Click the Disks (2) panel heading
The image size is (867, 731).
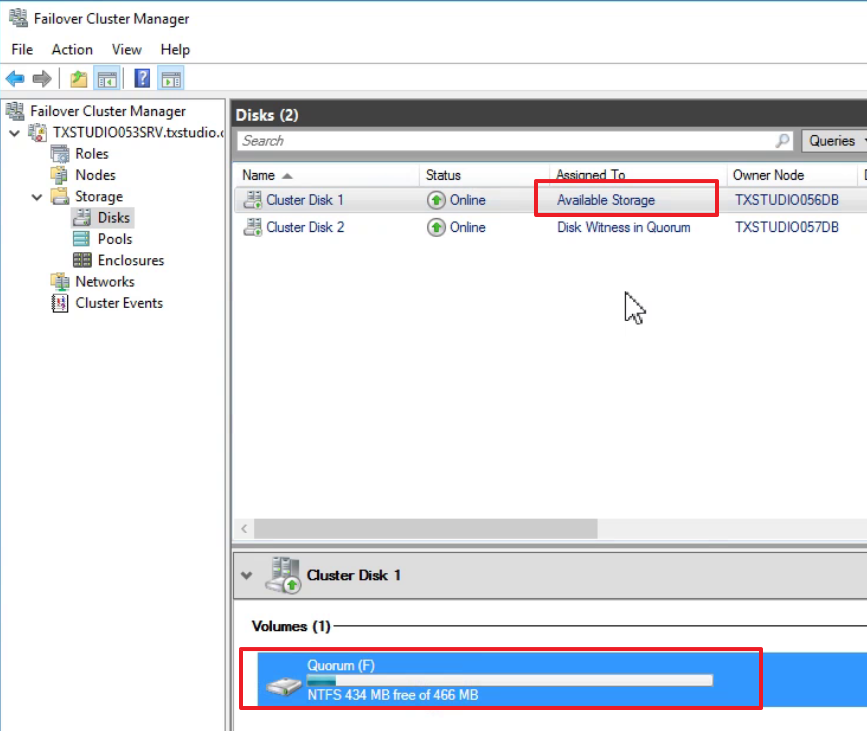pos(267,115)
